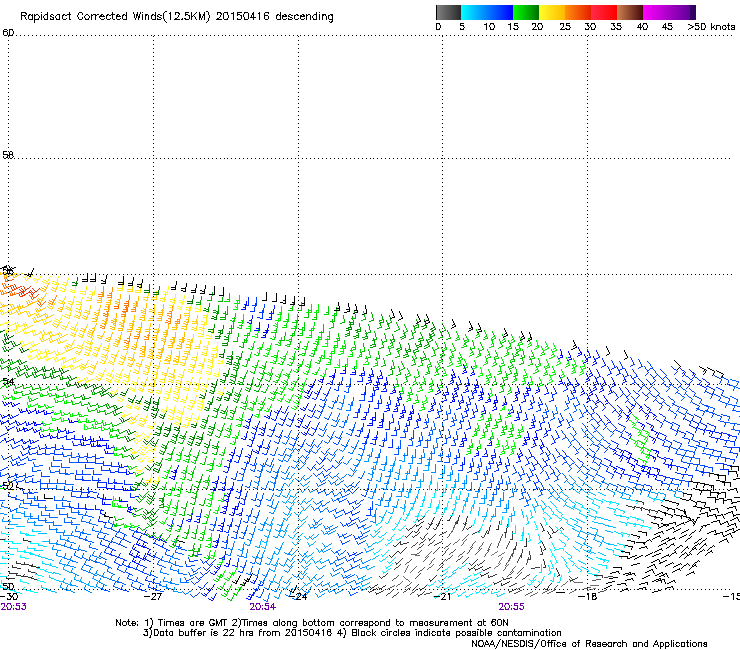Select the red 30-35 knots legend swatch
Screen dimensions: 740x650
pyautogui.click(x=604, y=12)
